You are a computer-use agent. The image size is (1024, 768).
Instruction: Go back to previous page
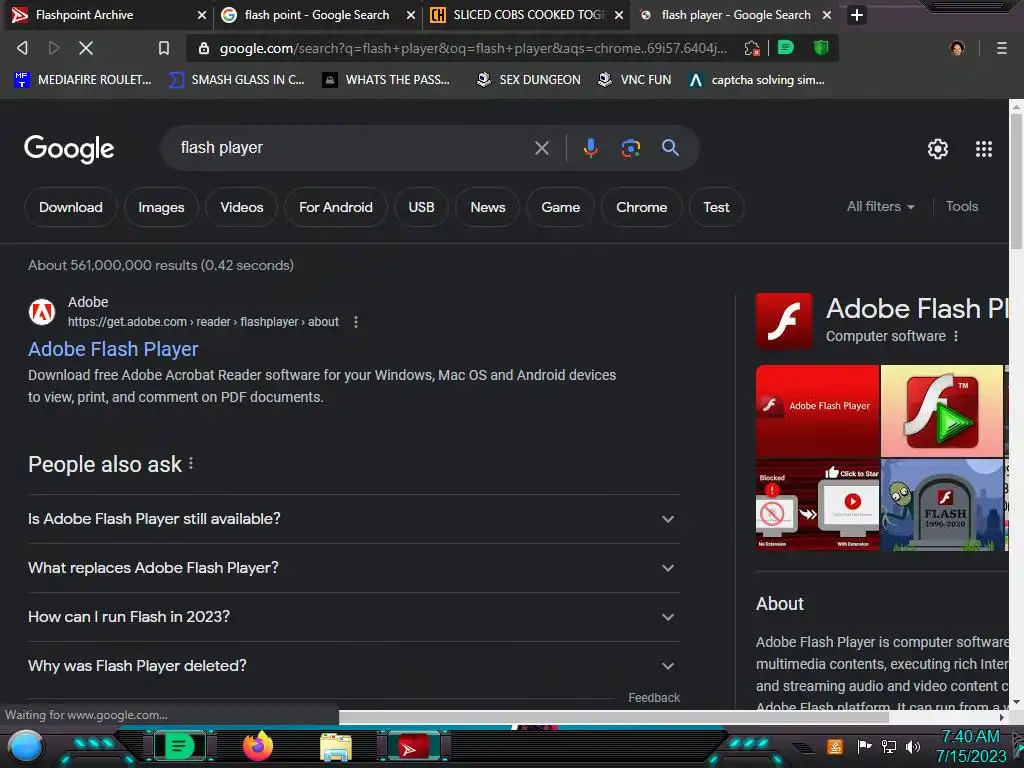coord(22,48)
